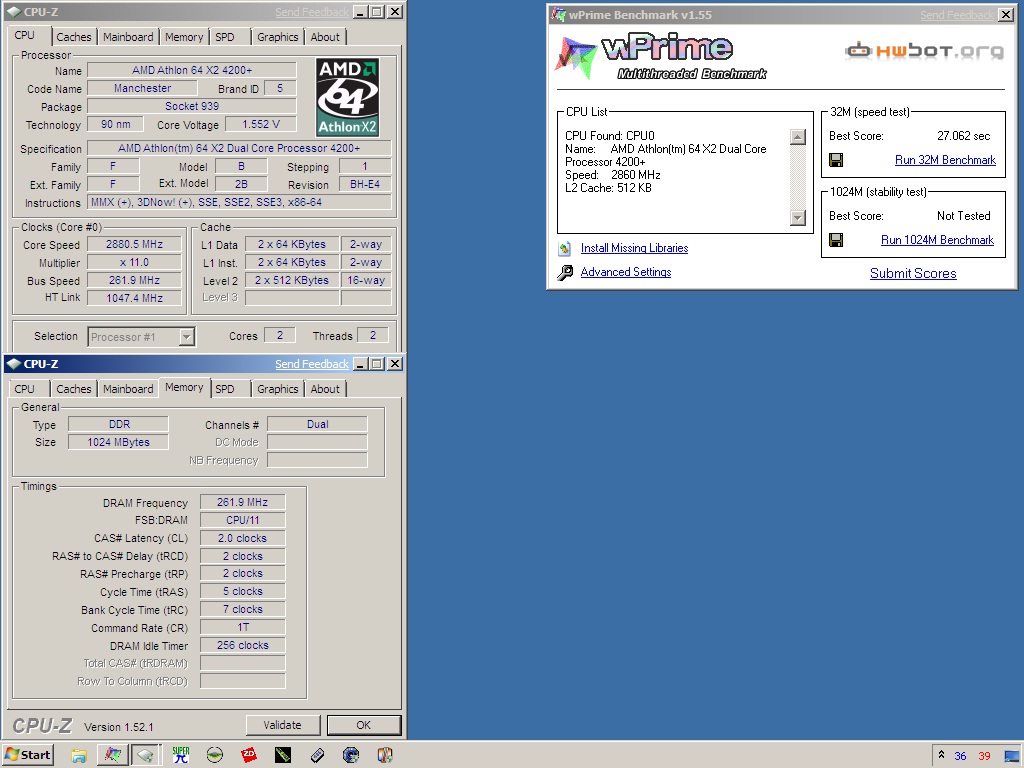Click Channels # value Dual
The width and height of the screenshot is (1024, 768).
click(317, 424)
